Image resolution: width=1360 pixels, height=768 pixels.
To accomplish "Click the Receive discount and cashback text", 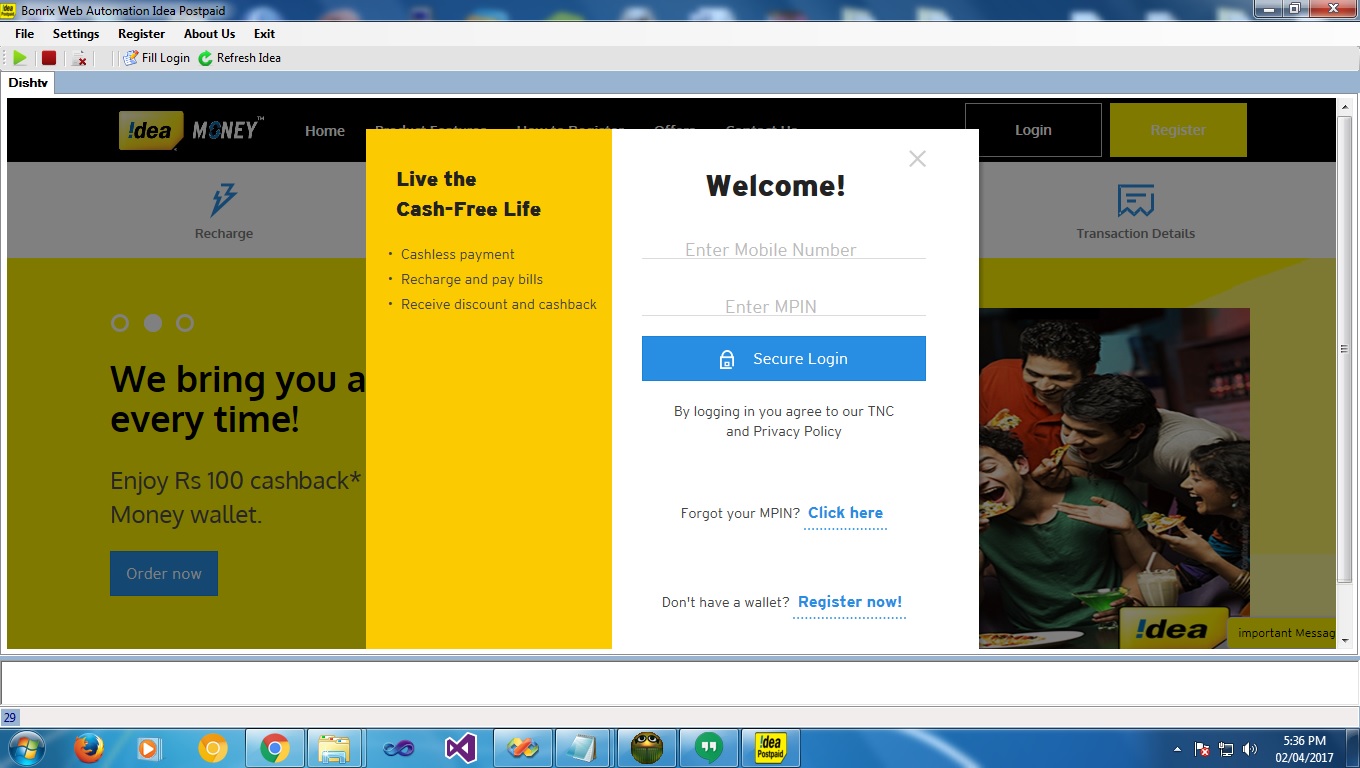I will coord(499,304).
